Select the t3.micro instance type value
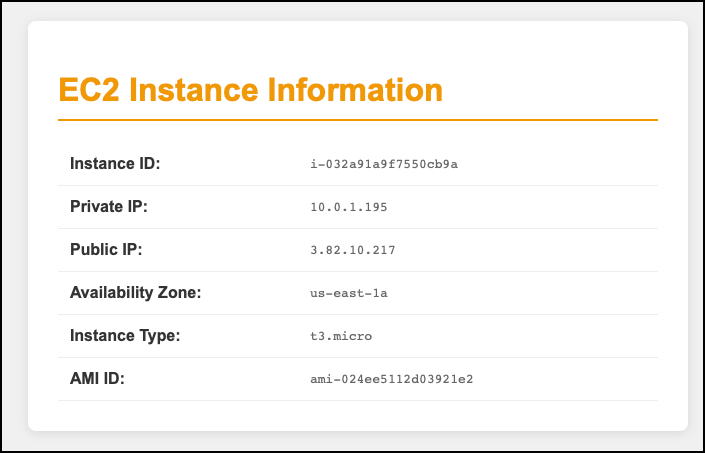This screenshot has width=705, height=453. [341, 336]
